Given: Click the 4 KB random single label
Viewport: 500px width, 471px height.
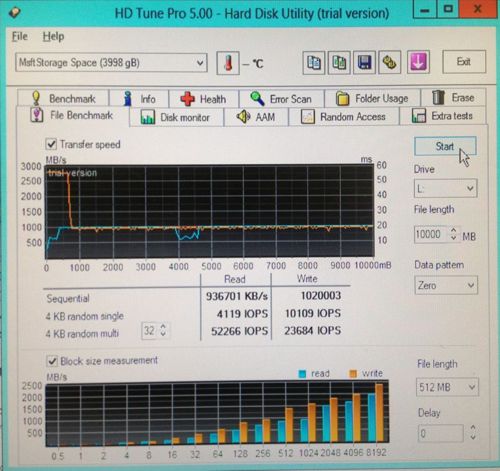Looking at the screenshot, I should pos(85,316).
